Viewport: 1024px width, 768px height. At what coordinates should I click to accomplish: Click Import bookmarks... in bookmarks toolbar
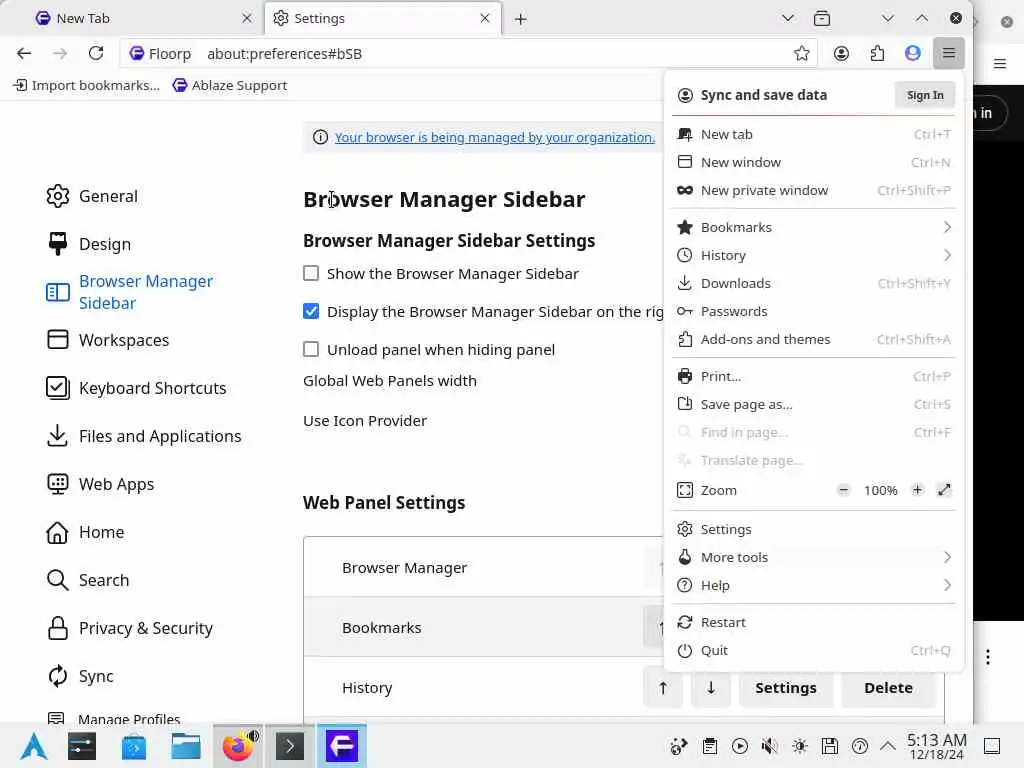(x=86, y=86)
